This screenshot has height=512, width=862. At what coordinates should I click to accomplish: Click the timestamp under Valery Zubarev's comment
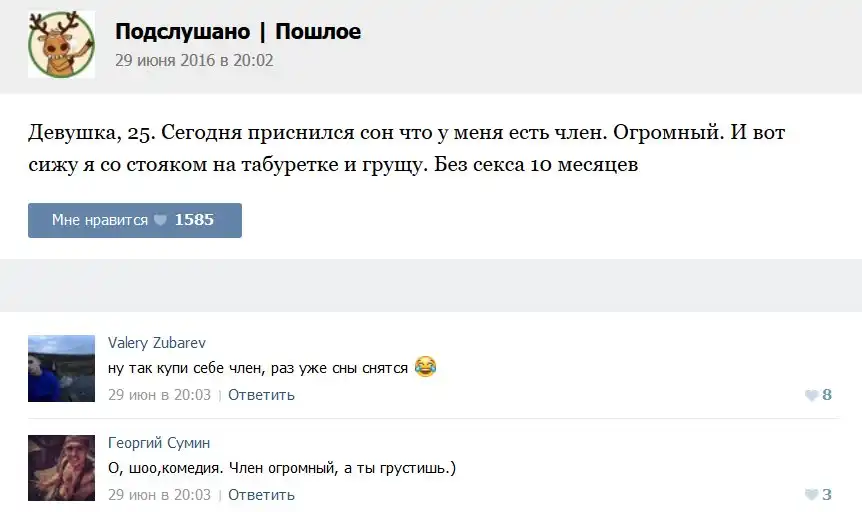coord(159,395)
